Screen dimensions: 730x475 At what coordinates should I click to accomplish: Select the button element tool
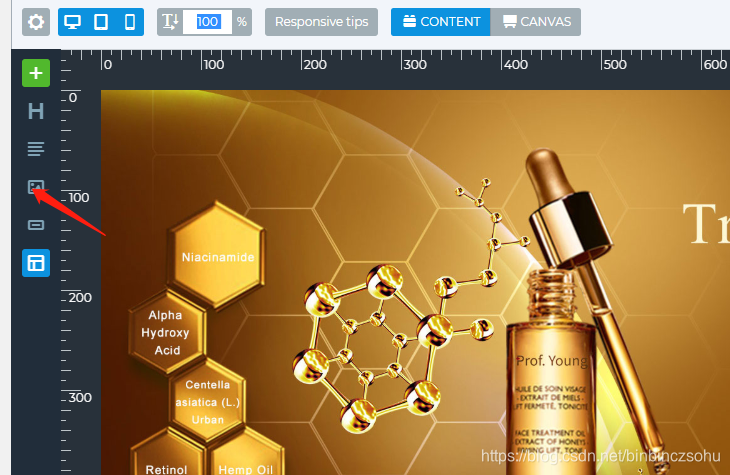coord(36,225)
